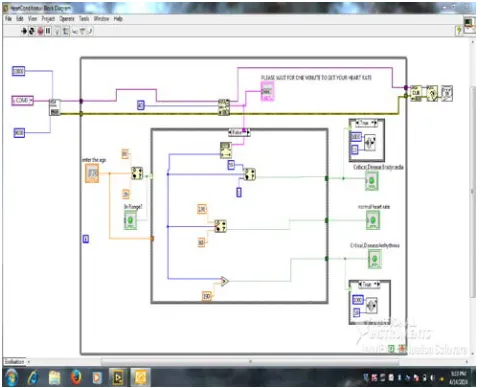484x388 pixels.
Task: Click the red Abort Execution button
Action: [40, 31]
